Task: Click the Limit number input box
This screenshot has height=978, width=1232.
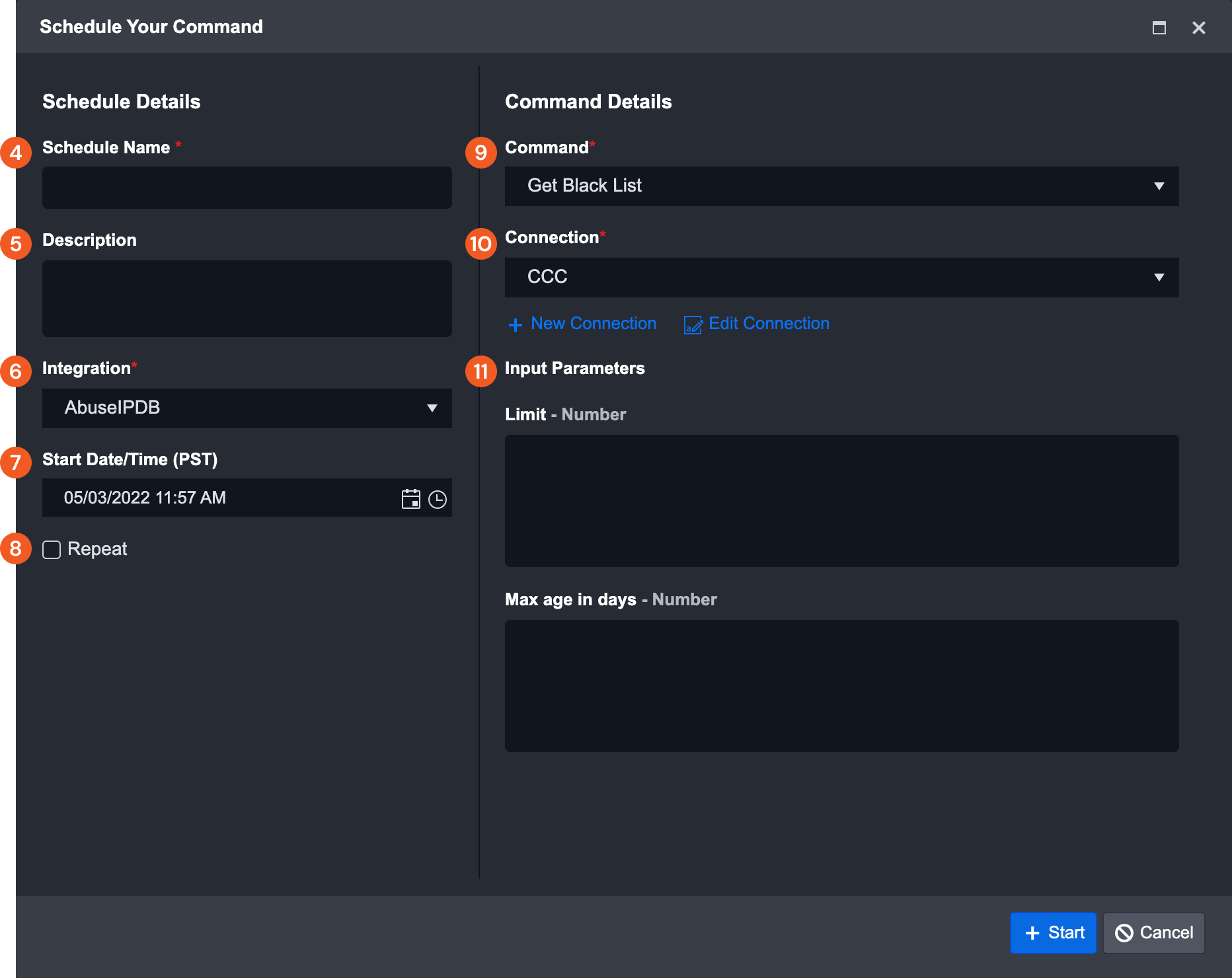Action: (841, 500)
